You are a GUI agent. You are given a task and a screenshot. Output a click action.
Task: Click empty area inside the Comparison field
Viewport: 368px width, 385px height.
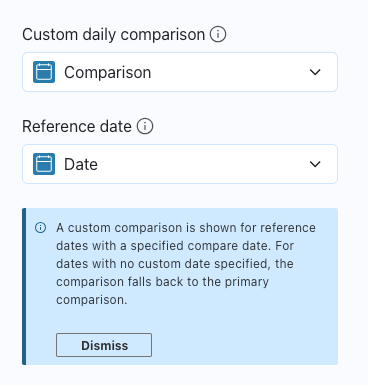[230, 72]
